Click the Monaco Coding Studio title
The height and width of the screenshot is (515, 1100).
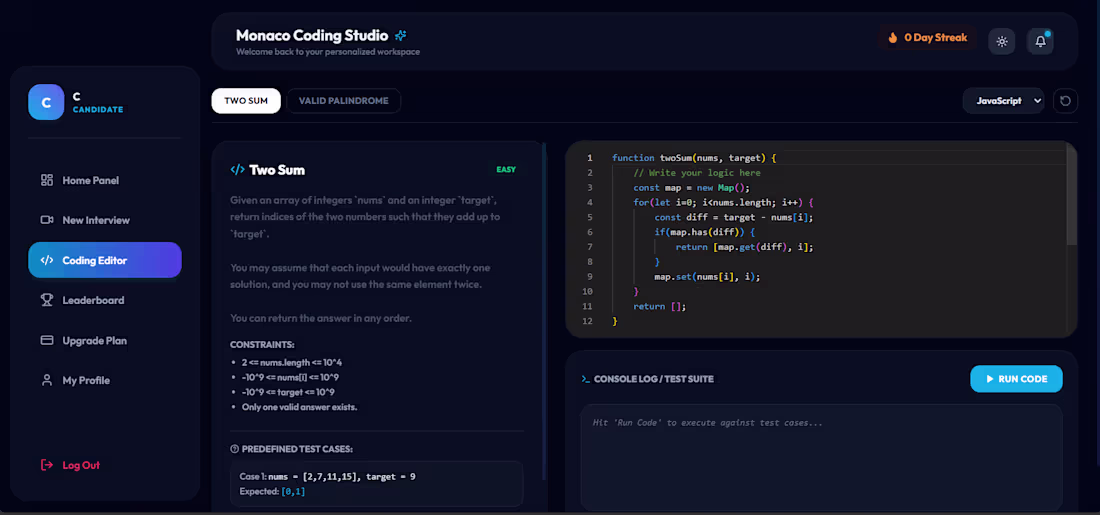312,35
